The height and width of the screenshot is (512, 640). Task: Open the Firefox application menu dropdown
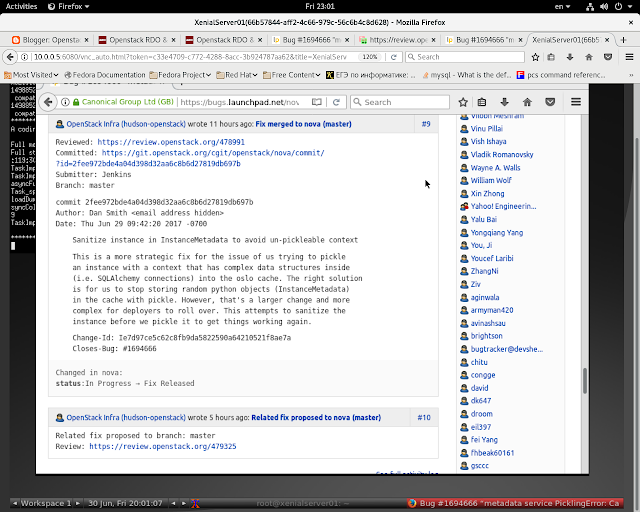(69, 7)
